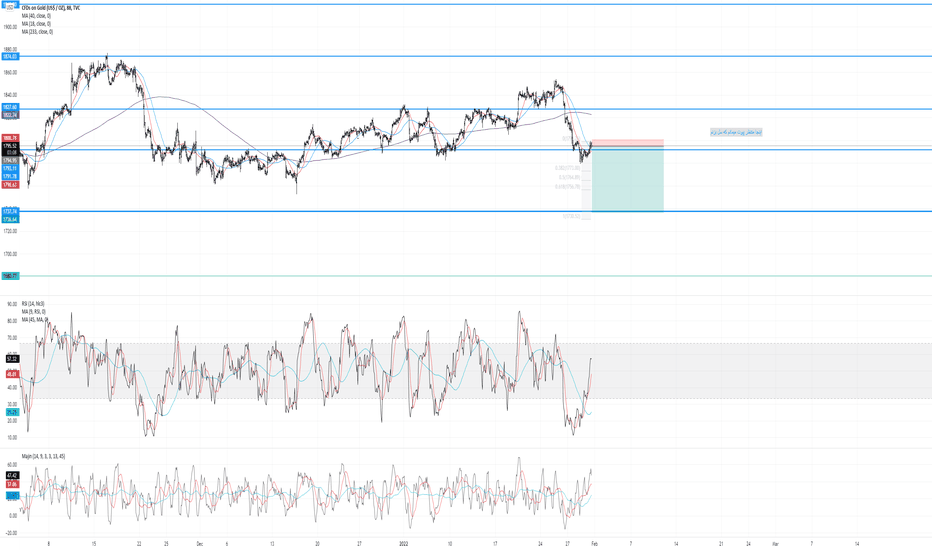Click the 1737.74 horizontal line price label

(10, 212)
